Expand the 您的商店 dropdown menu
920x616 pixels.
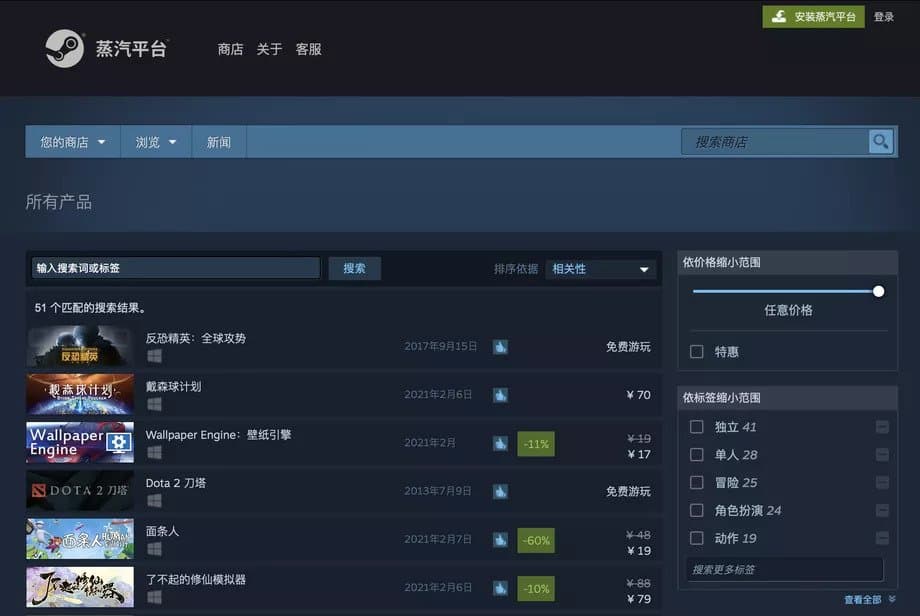click(73, 142)
